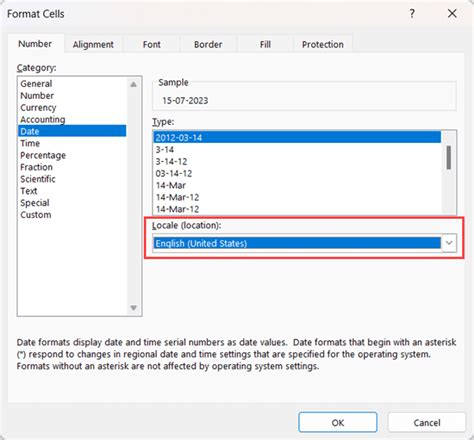Screen dimensions: 474x440
Task: Confirm with the OK button
Action: tap(338, 422)
